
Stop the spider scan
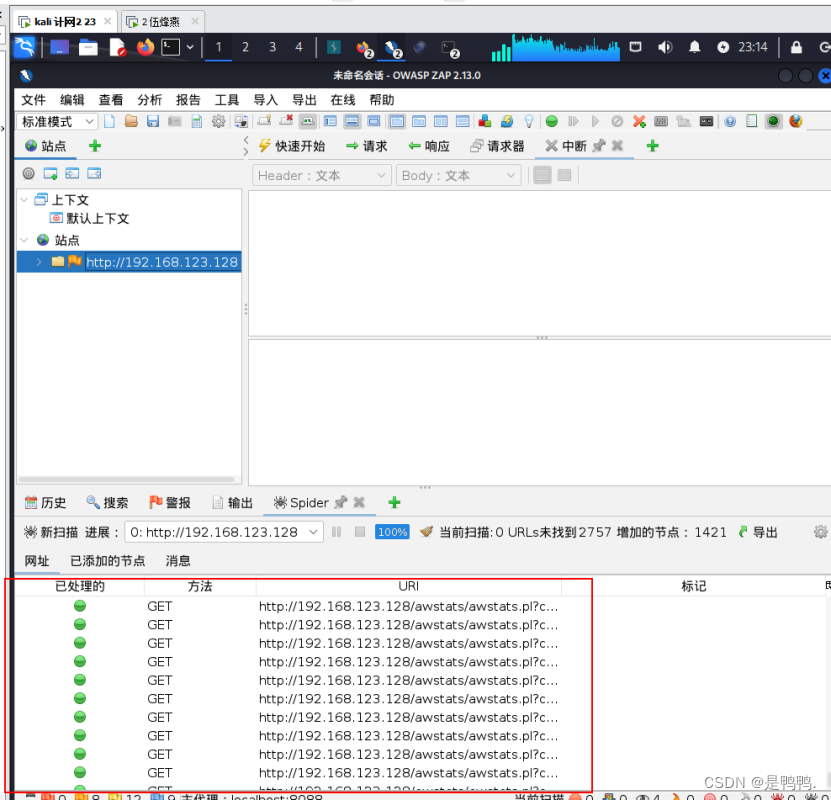coord(360,531)
